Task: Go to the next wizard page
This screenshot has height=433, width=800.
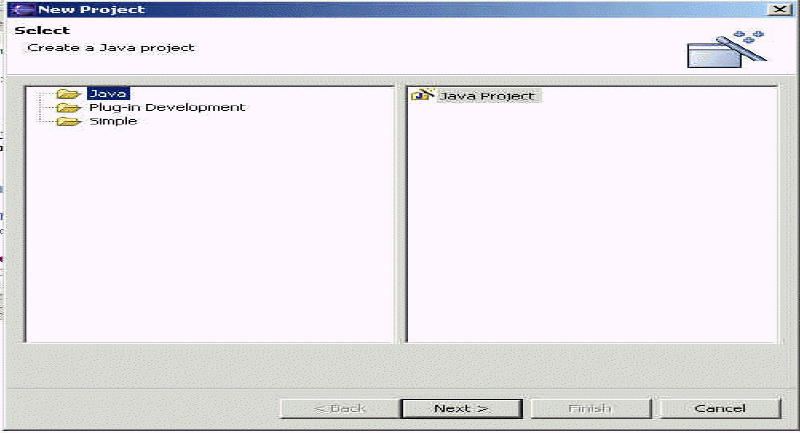Action: click(462, 409)
